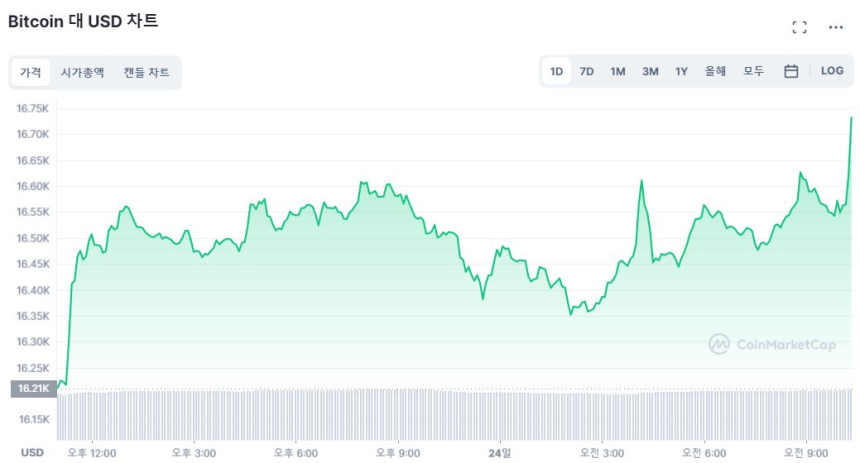Viewport: 860px width, 463px height.
Task: Click the 16.60K axis label
Action: (x=32, y=187)
